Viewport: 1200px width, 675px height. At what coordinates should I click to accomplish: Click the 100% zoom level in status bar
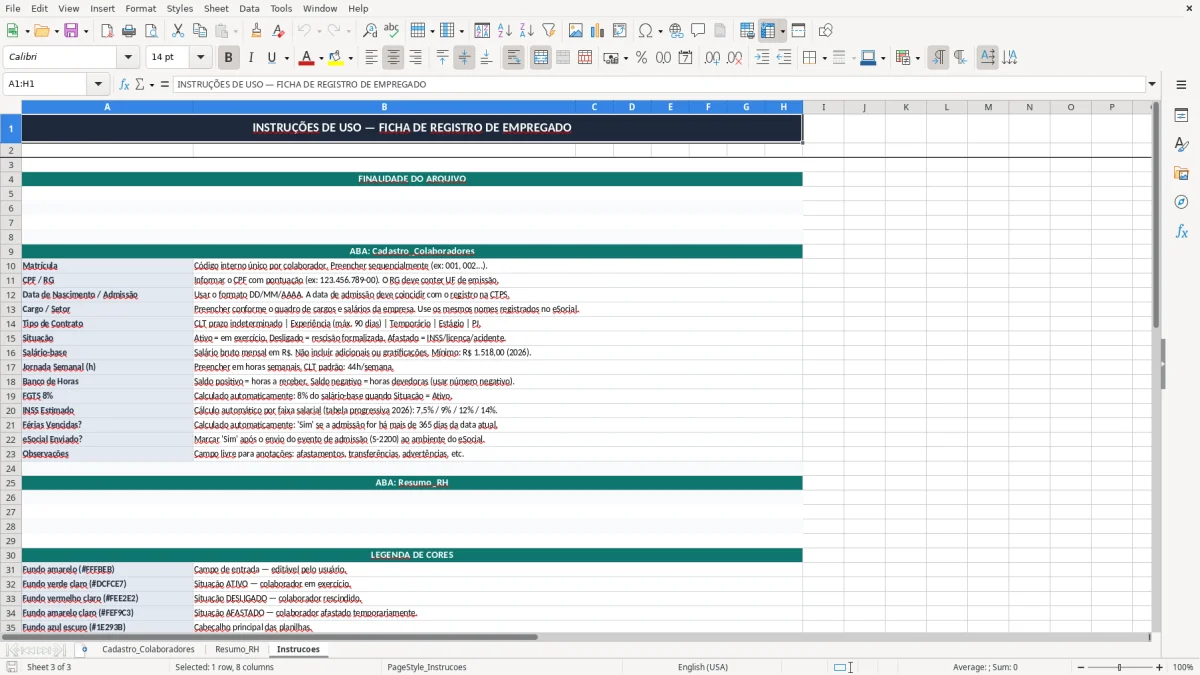pos(1183,667)
